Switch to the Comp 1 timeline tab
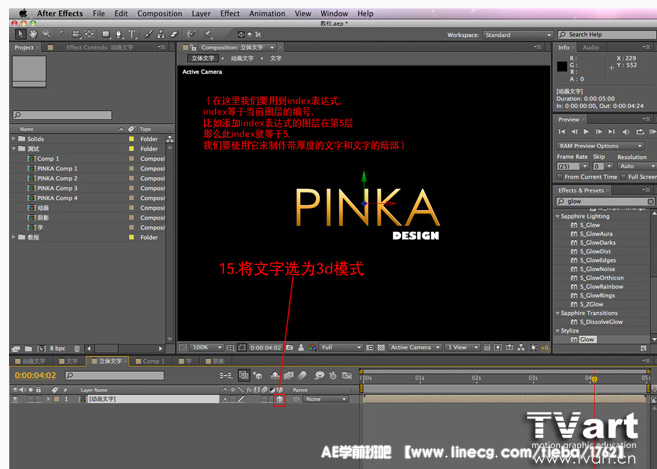Image resolution: width=657 pixels, height=469 pixels. (x=150, y=361)
